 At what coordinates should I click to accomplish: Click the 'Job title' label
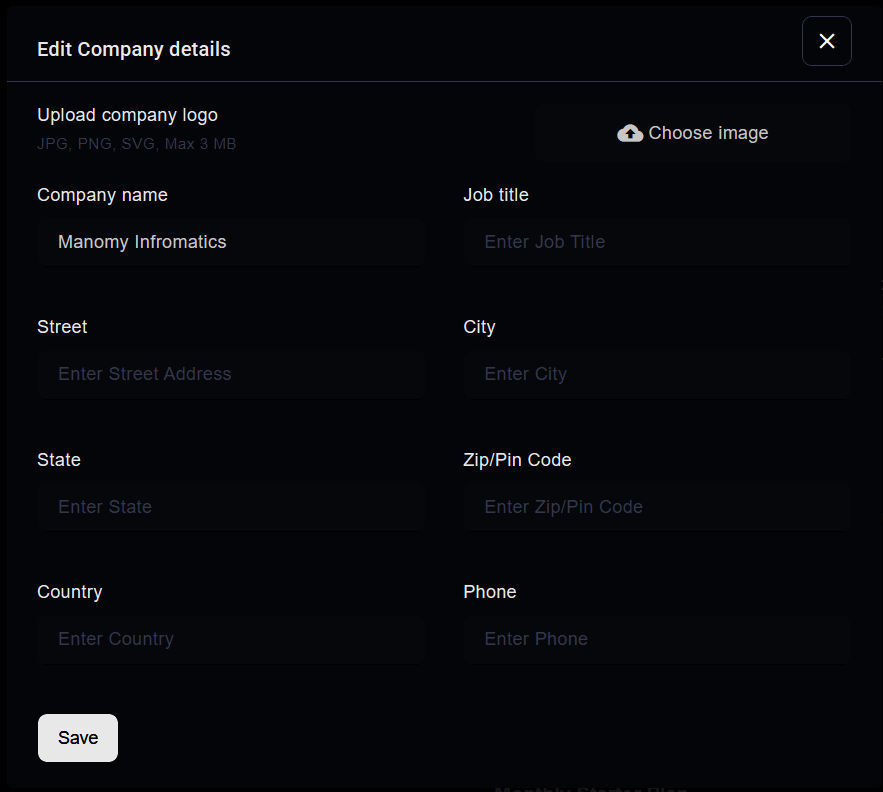(496, 195)
